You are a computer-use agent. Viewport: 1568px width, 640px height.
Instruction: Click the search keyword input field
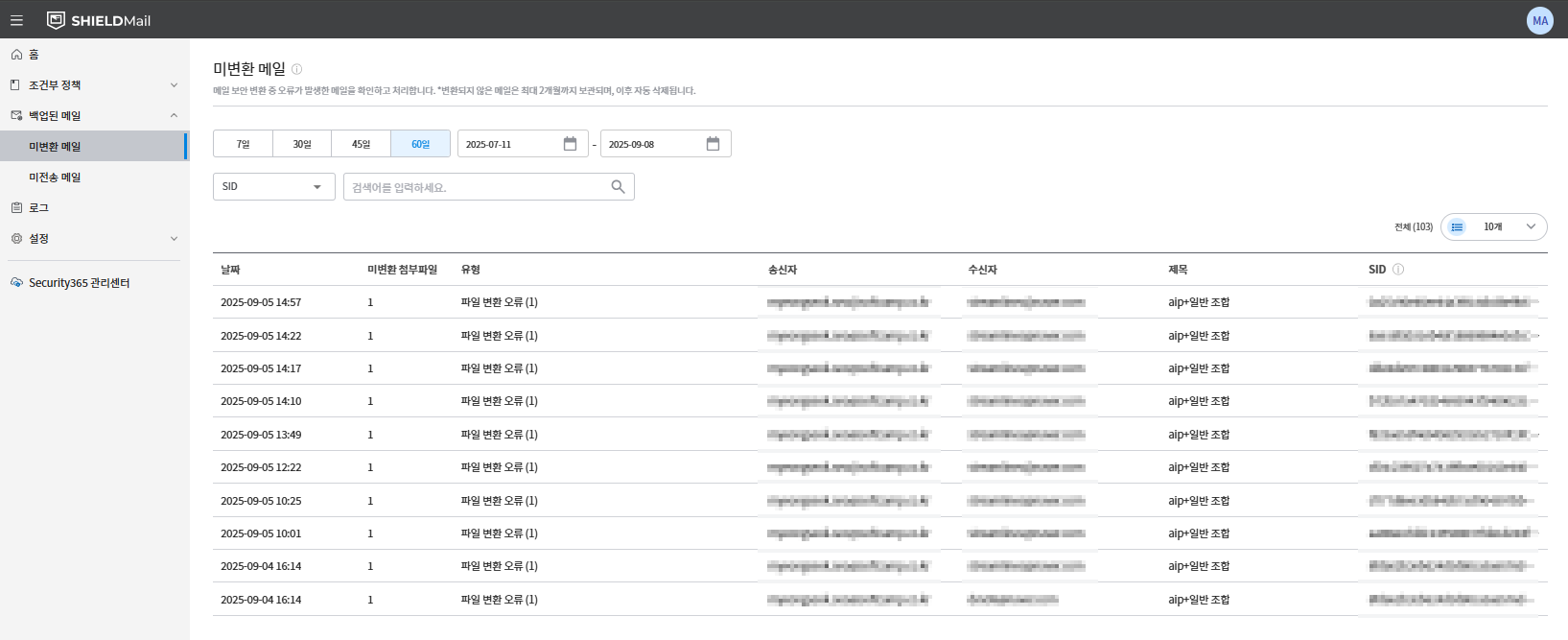coord(477,187)
